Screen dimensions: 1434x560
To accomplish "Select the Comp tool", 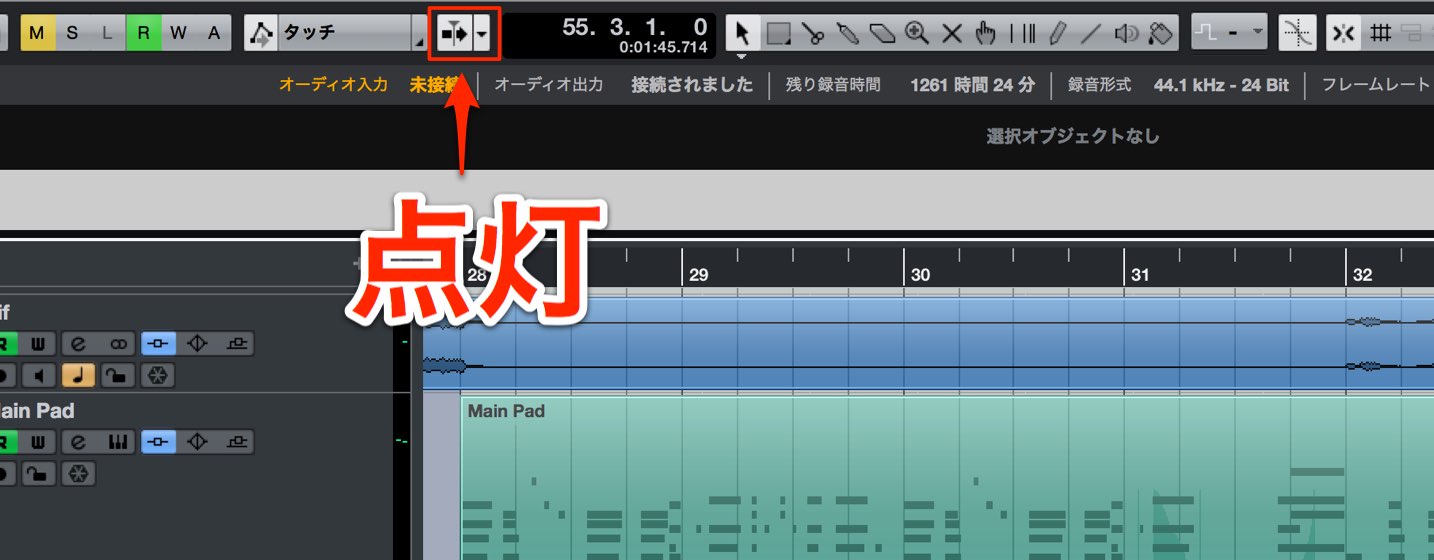I will coord(1022,33).
